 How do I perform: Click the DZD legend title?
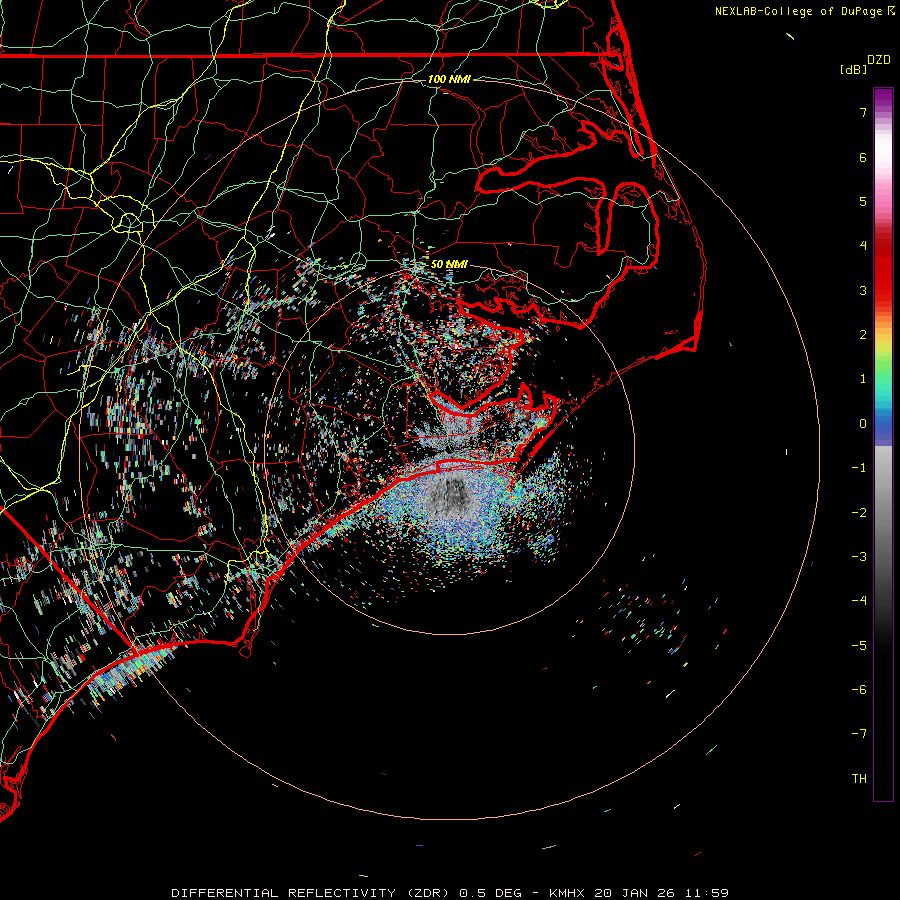coord(879,60)
